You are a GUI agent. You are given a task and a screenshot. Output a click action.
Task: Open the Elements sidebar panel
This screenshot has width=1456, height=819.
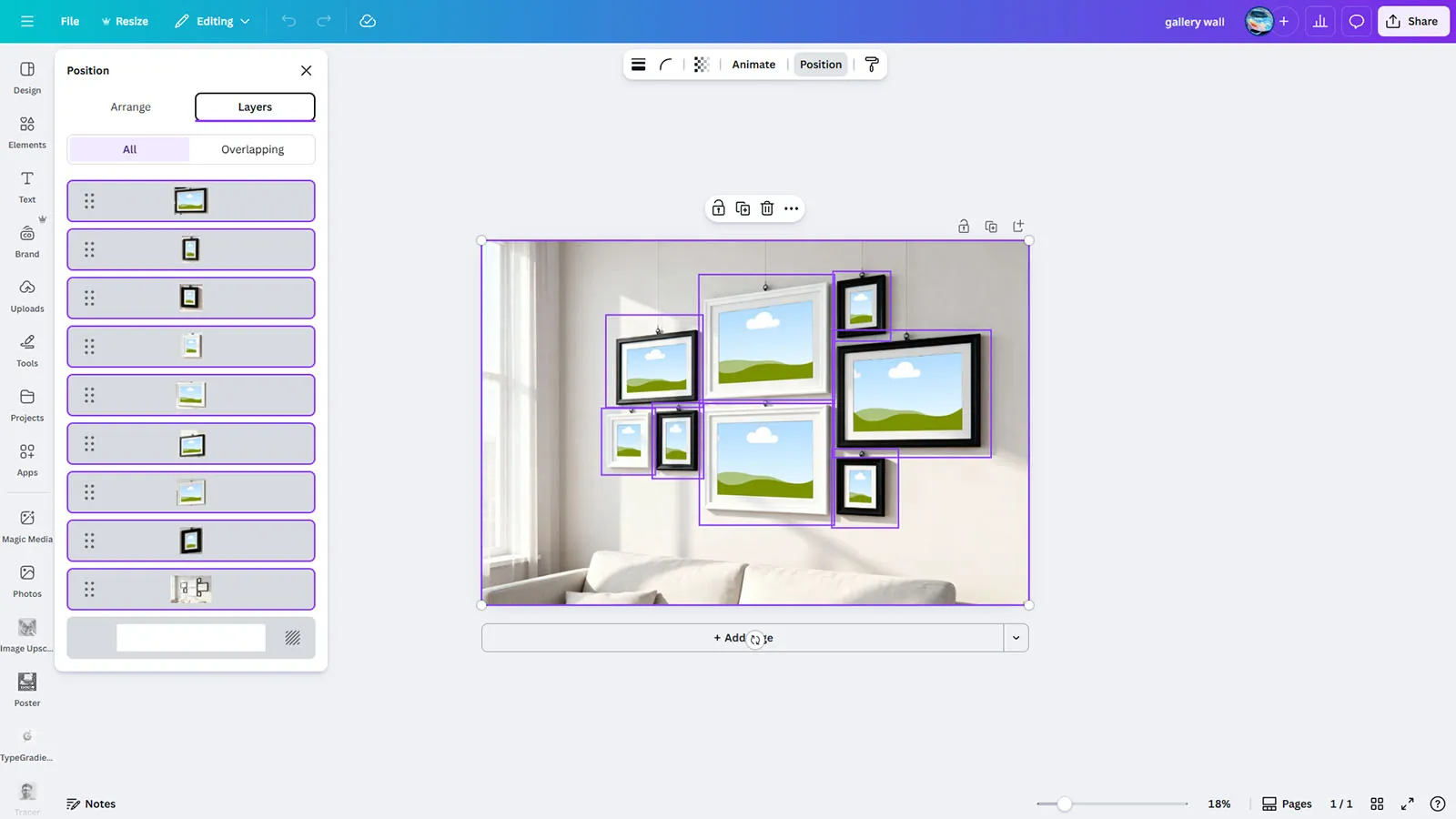(27, 132)
